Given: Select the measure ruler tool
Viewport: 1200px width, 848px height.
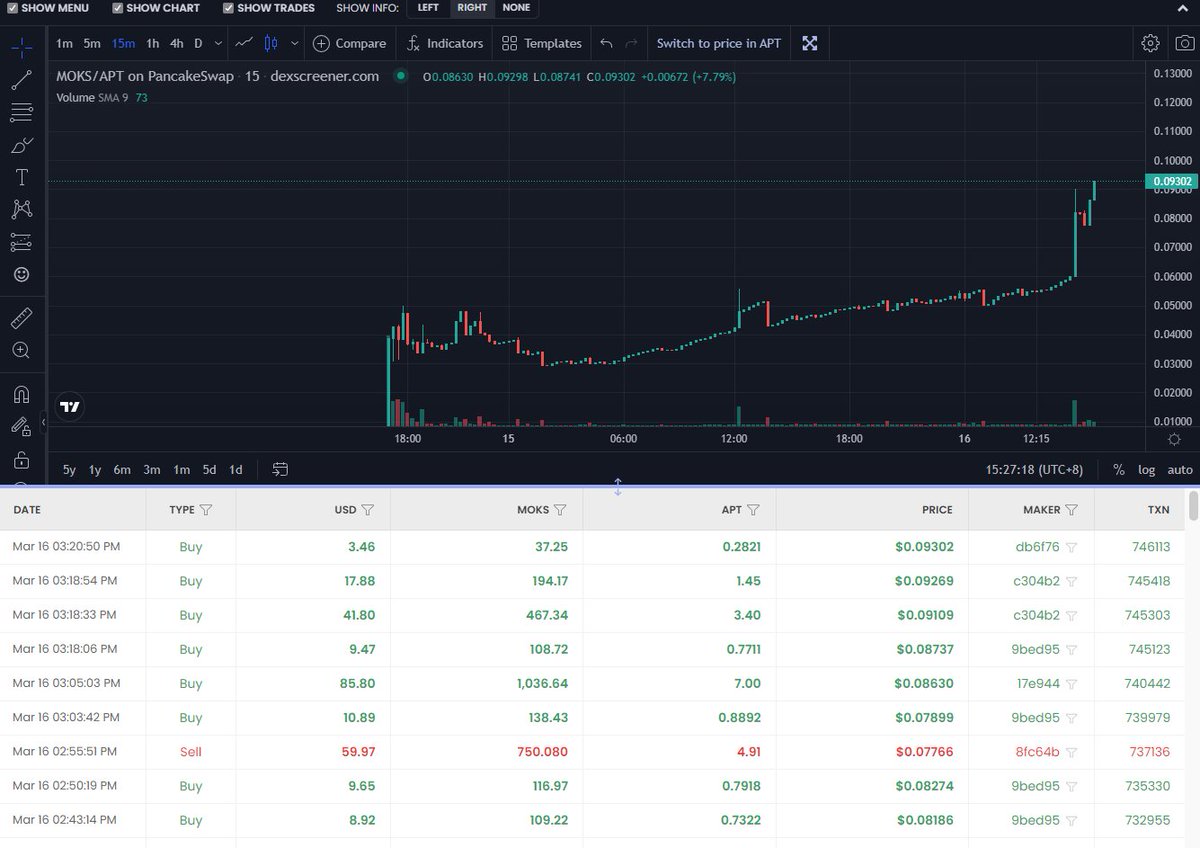Looking at the screenshot, I should (x=21, y=318).
